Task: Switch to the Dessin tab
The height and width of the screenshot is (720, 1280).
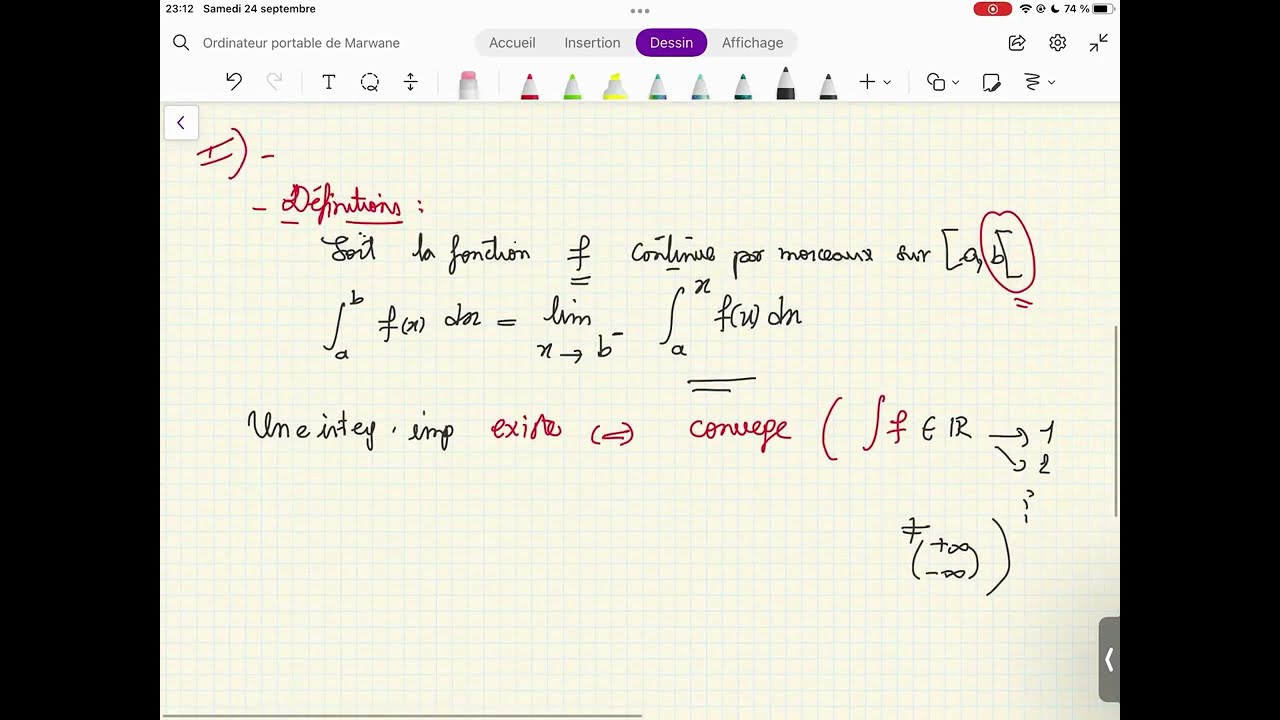Action: point(671,43)
